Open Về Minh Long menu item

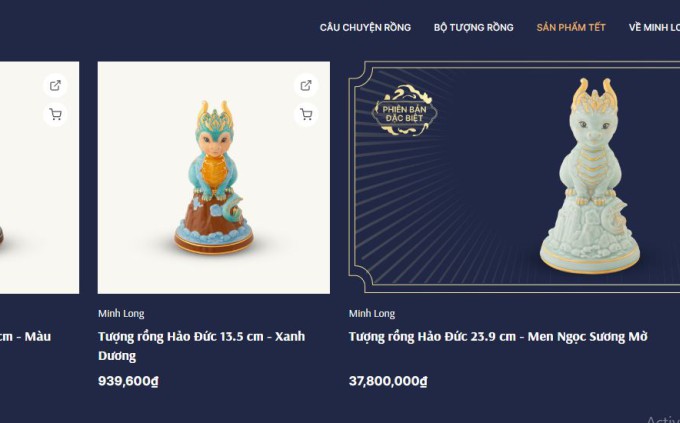[654, 27]
